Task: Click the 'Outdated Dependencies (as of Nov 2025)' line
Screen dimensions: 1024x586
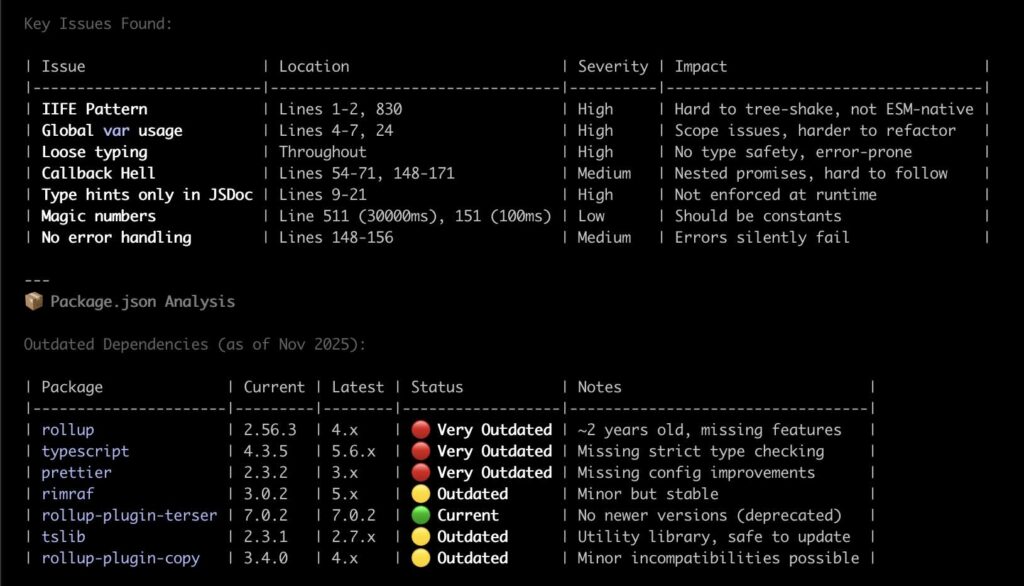Action: (x=195, y=344)
